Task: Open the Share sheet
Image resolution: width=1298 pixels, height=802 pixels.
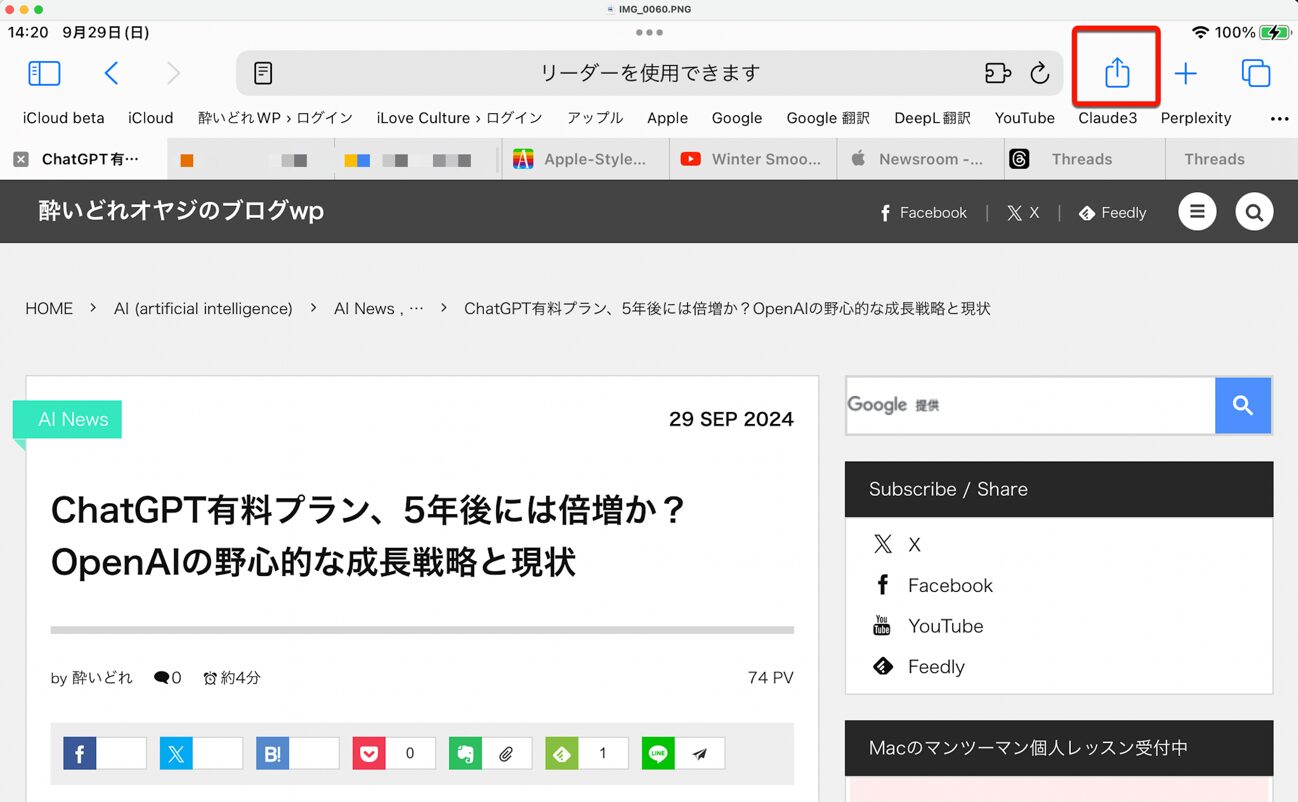Action: tap(1117, 72)
